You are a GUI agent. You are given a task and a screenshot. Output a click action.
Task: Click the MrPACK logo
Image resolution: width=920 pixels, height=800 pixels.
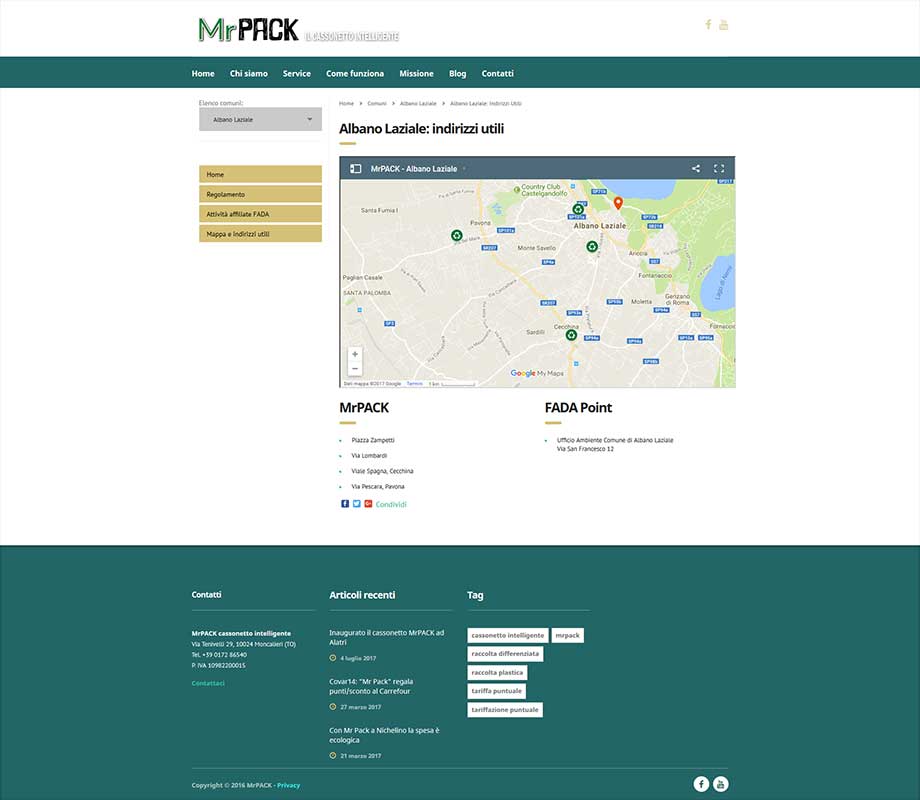[x=298, y=31]
